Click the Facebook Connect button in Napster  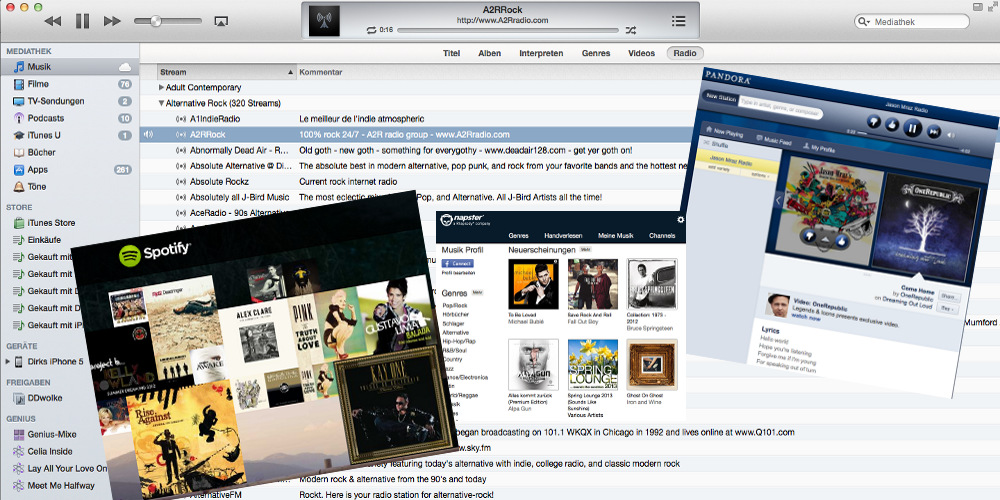(x=458, y=263)
